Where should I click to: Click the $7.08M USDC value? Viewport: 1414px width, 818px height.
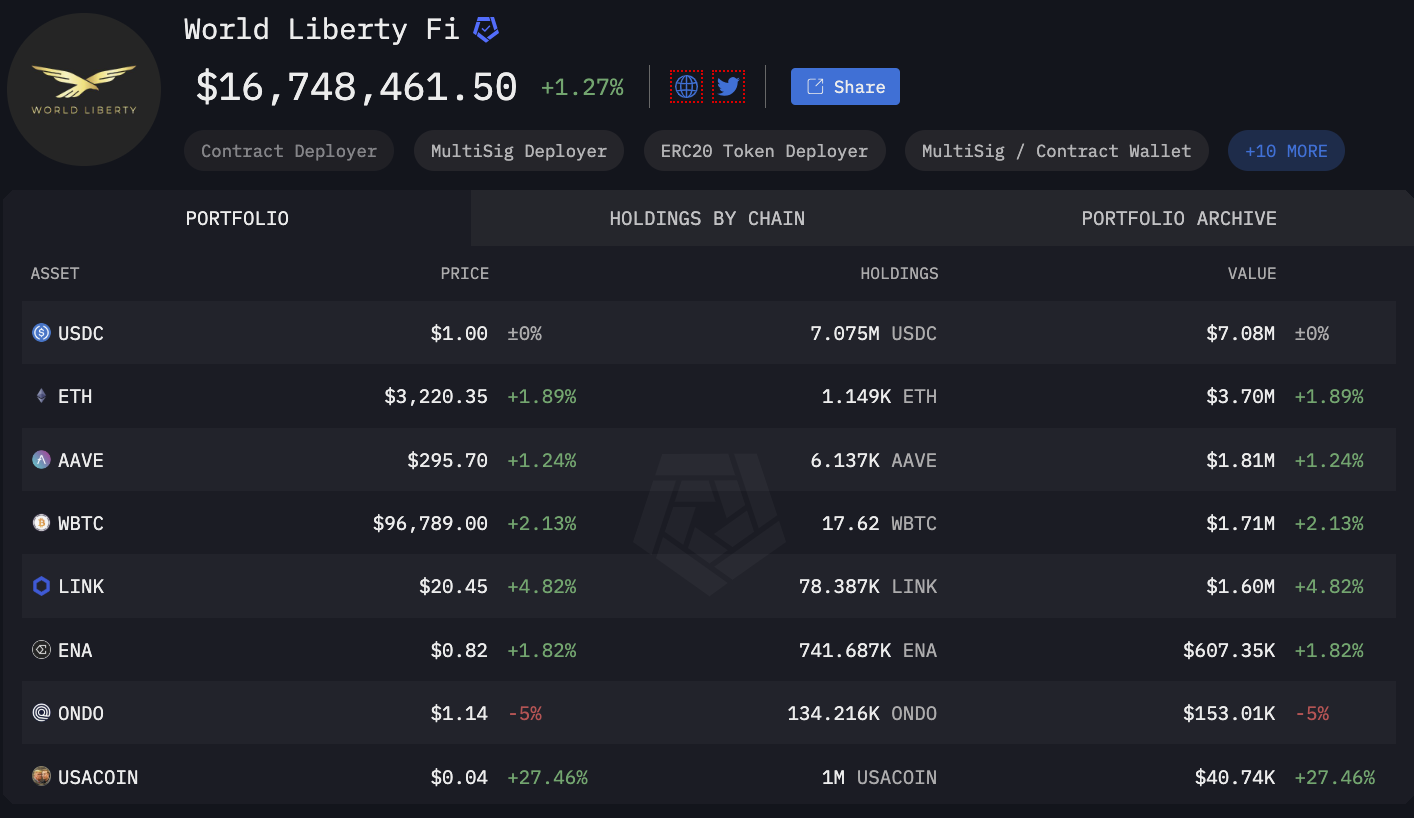pyautogui.click(x=1241, y=333)
